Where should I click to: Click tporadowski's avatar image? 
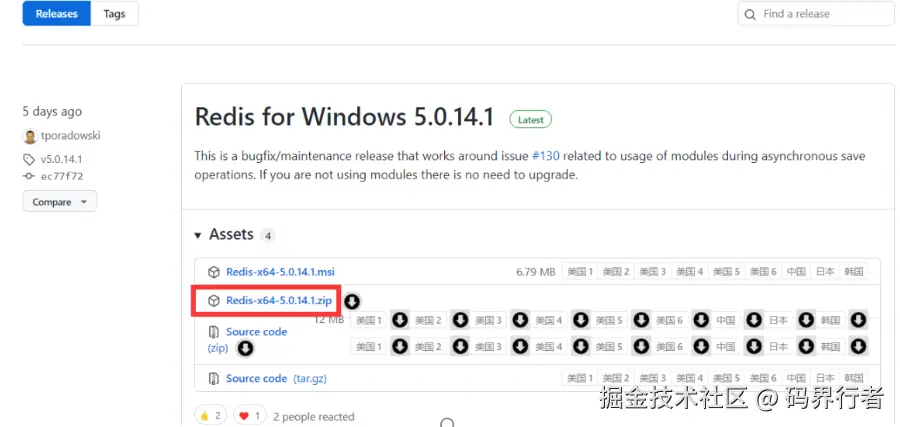pos(30,137)
